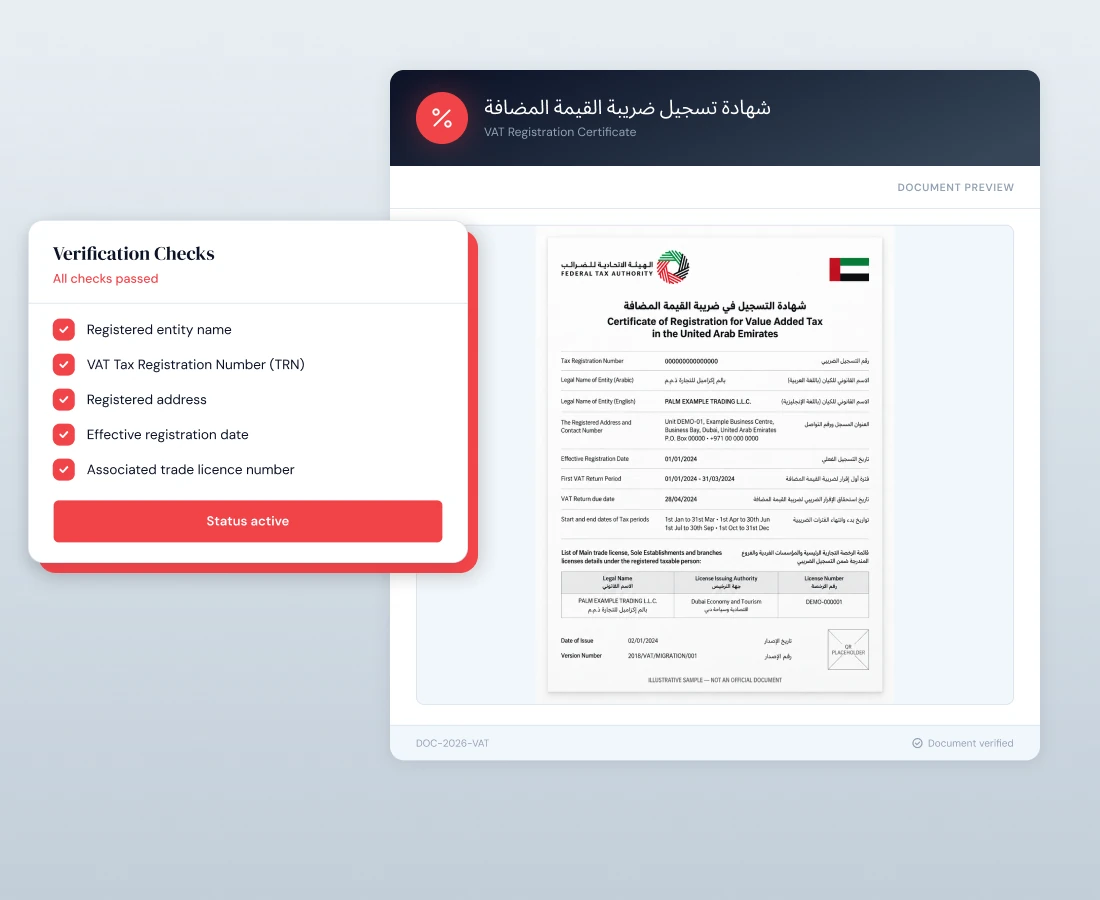Click the All checks passed text
This screenshot has height=900, width=1100.
pyautogui.click(x=106, y=278)
